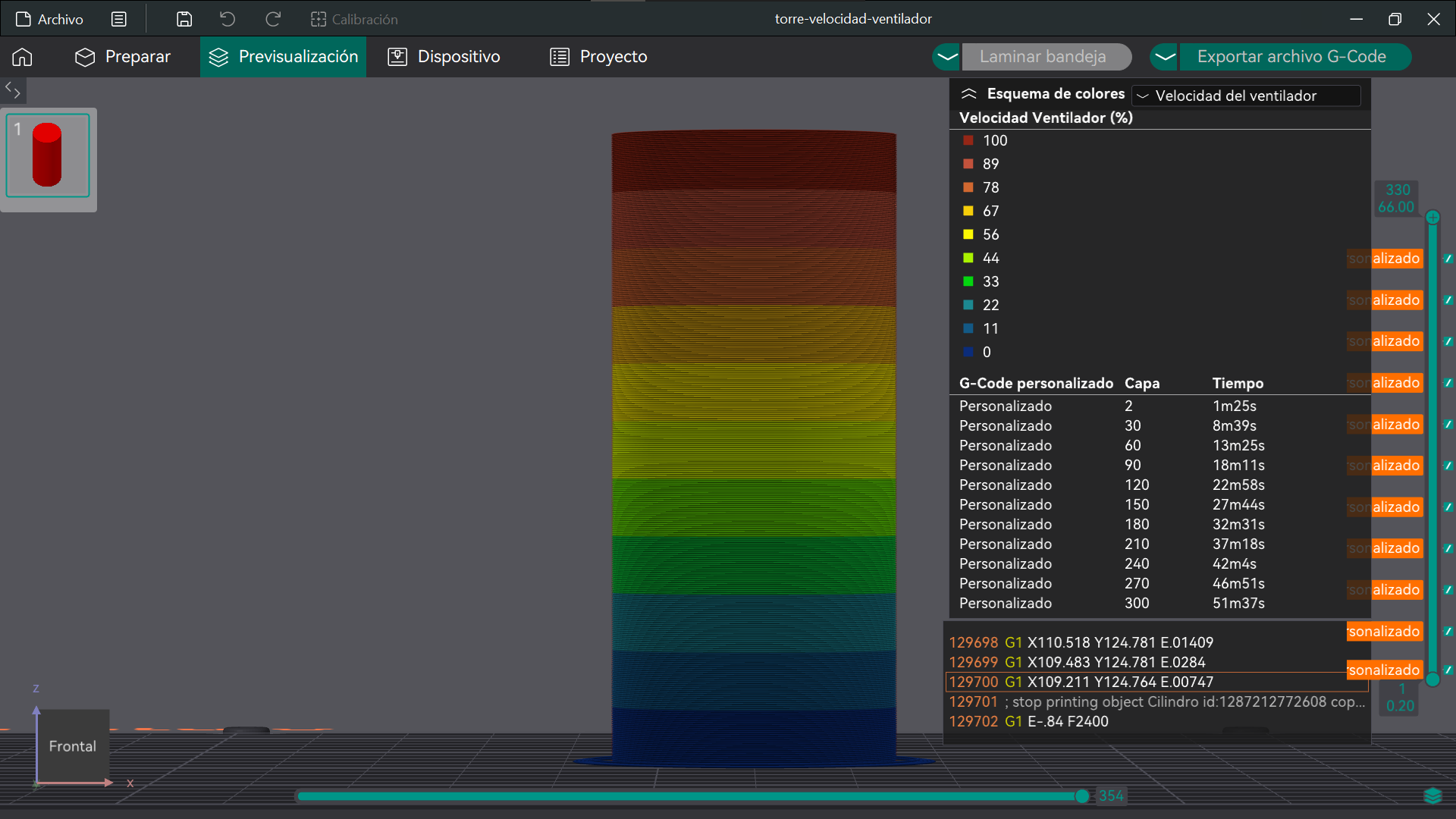Click the Frontal face of view cube
Screen dimensions: 1456x819
coord(73,746)
